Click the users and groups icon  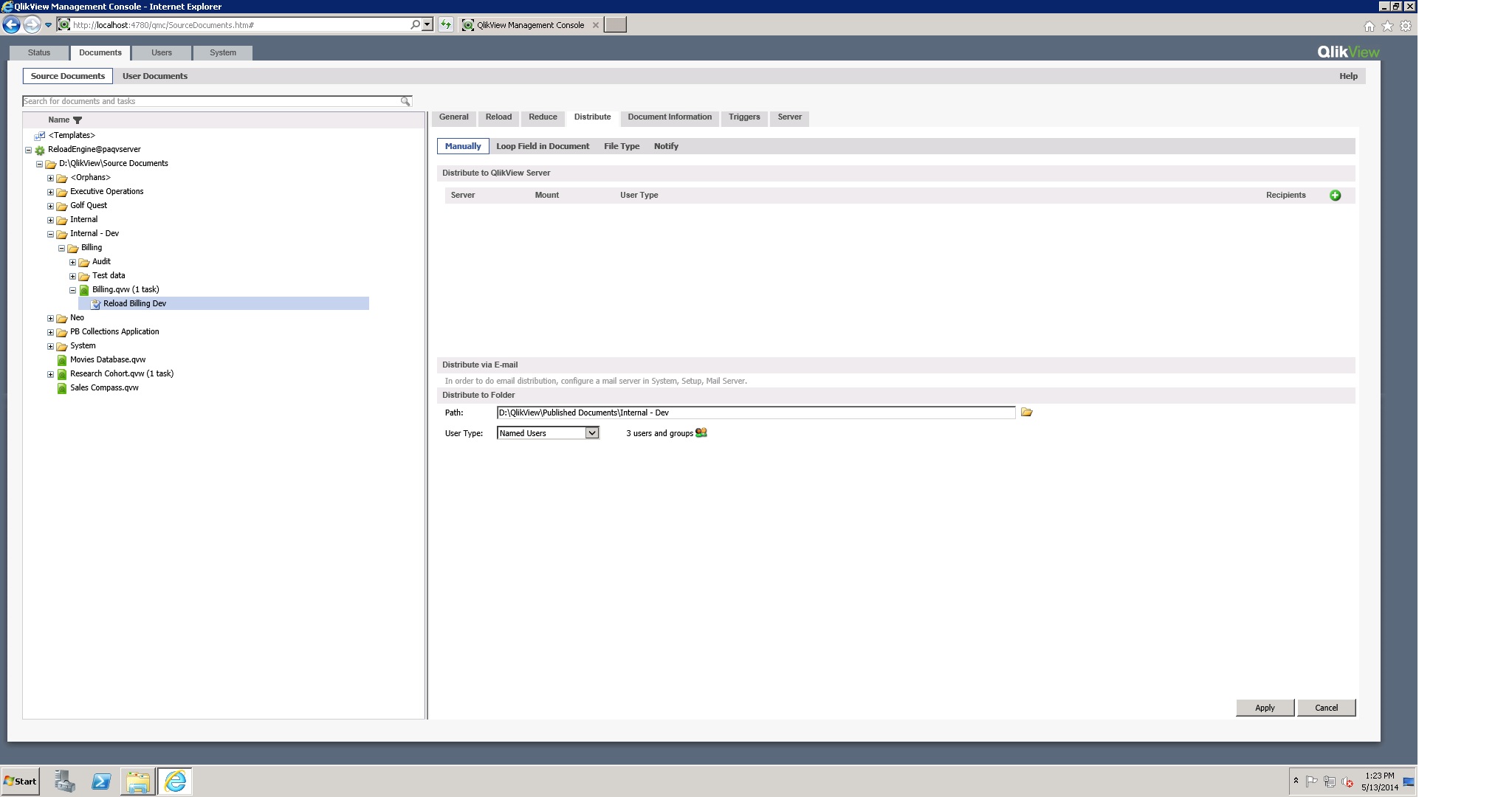[x=701, y=433]
